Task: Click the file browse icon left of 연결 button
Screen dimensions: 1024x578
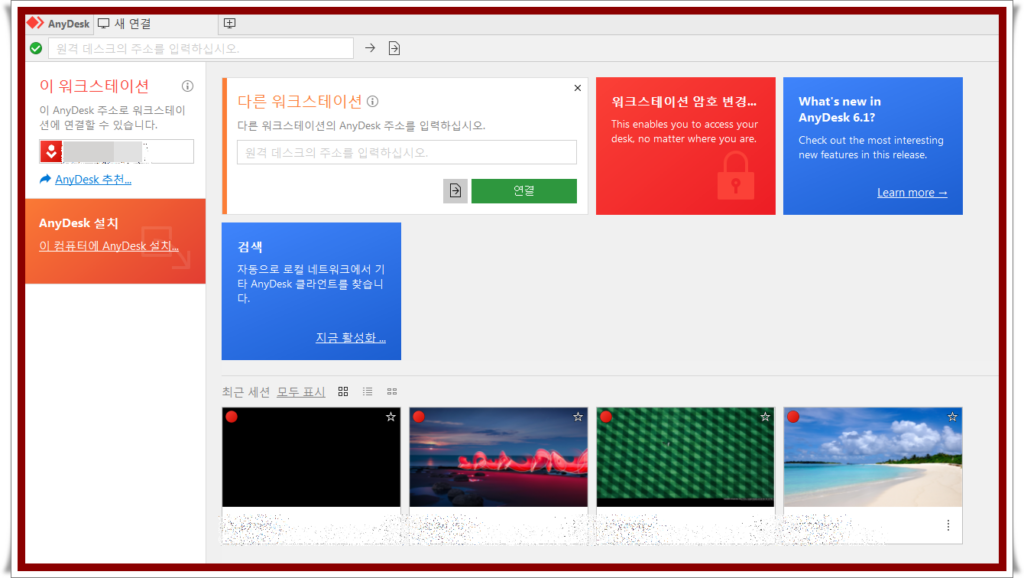Action: click(x=455, y=191)
